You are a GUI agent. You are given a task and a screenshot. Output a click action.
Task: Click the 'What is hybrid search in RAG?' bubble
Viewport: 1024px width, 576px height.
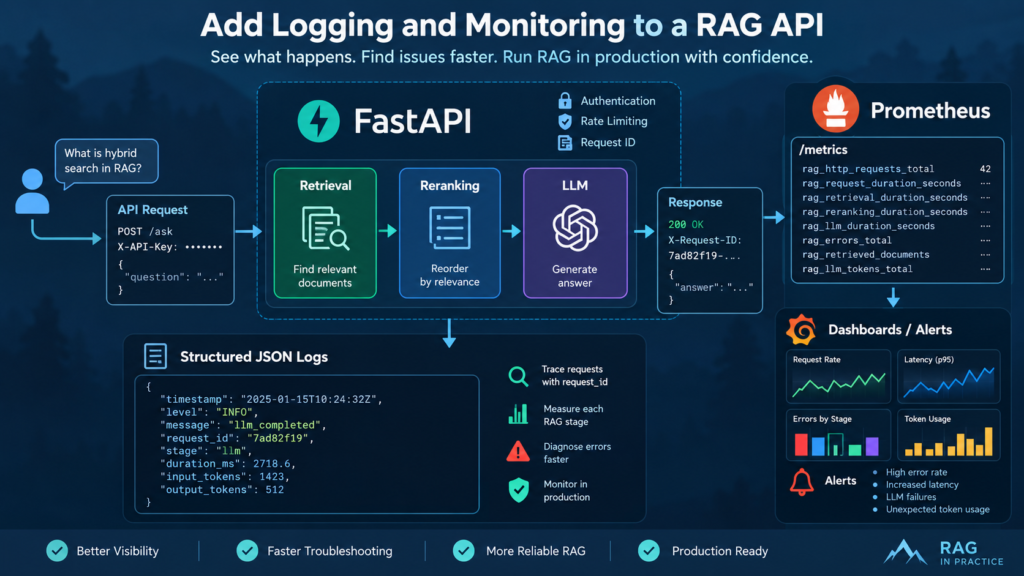click(106, 161)
